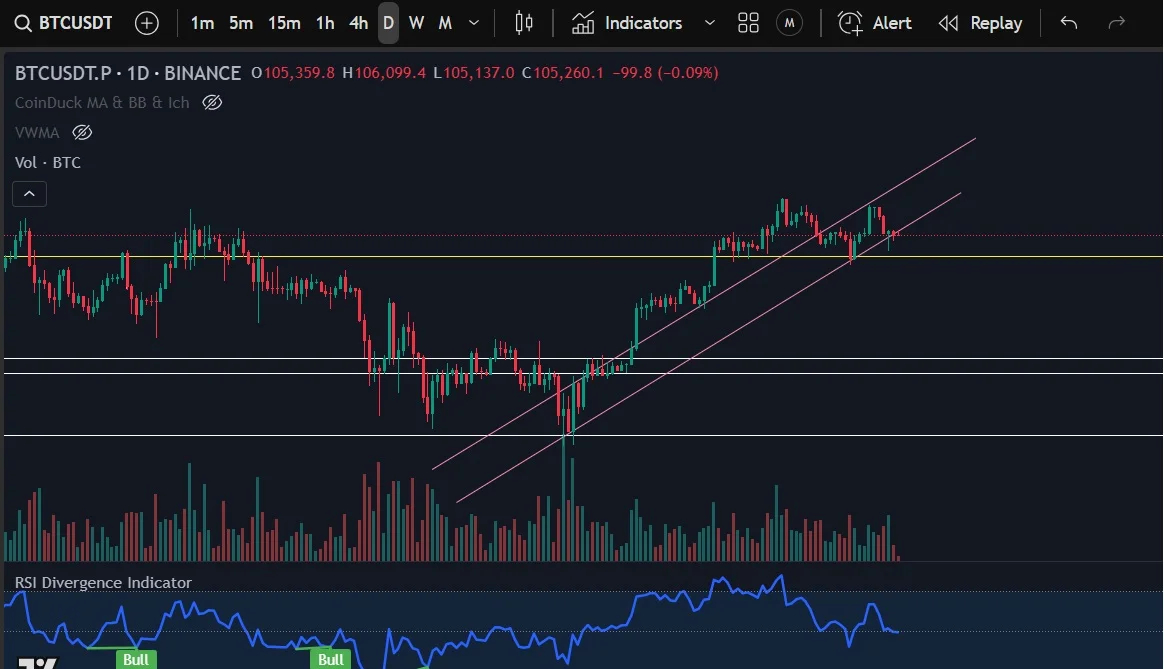The height and width of the screenshot is (669, 1164).
Task: Open the Indicators dialog
Action: pyautogui.click(x=627, y=23)
